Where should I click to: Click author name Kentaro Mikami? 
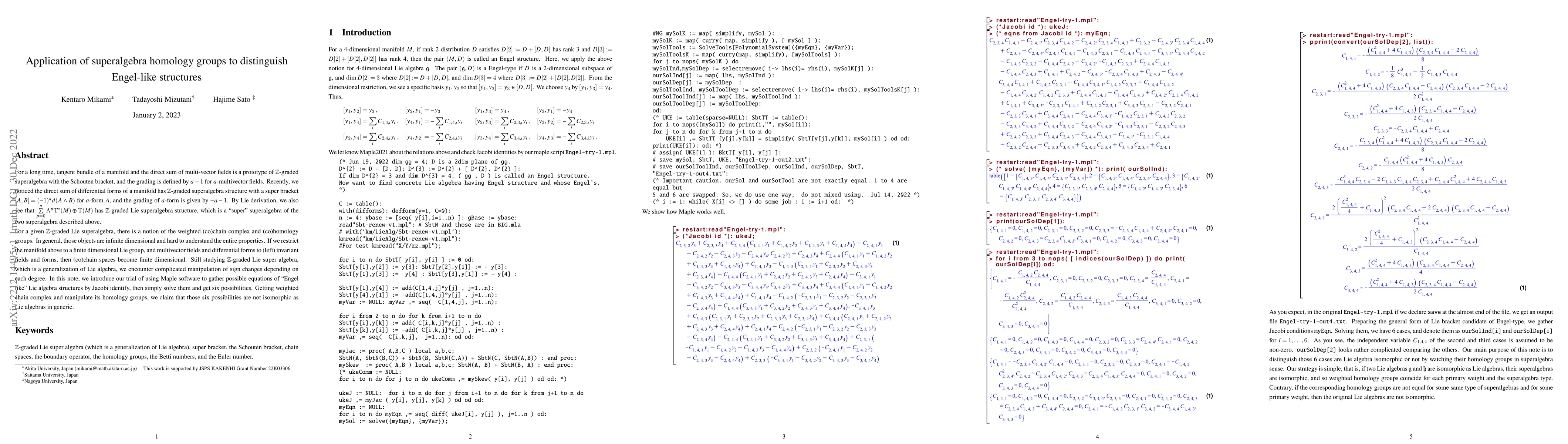[86, 99]
